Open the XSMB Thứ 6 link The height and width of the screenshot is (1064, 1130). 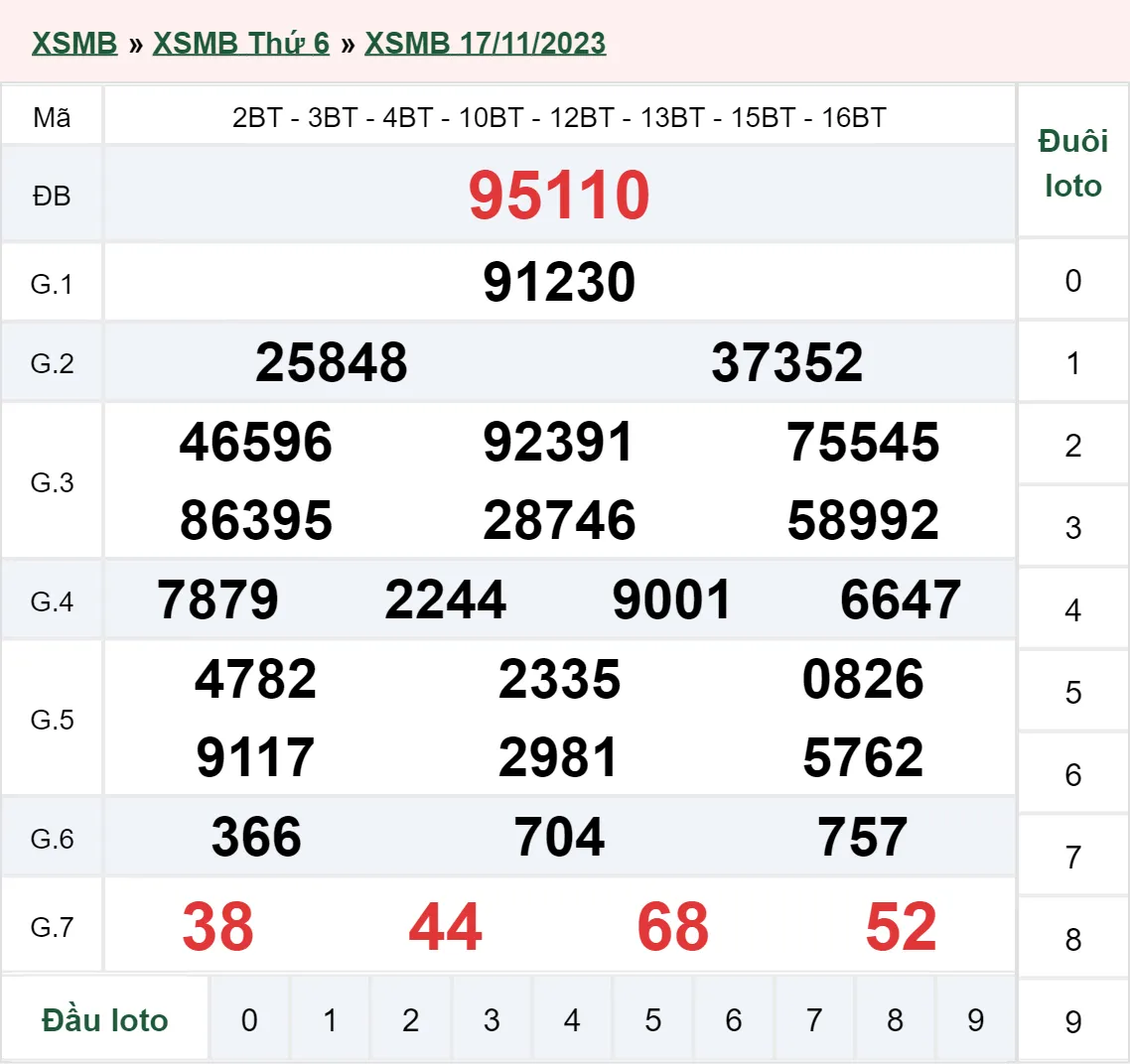click(x=241, y=43)
